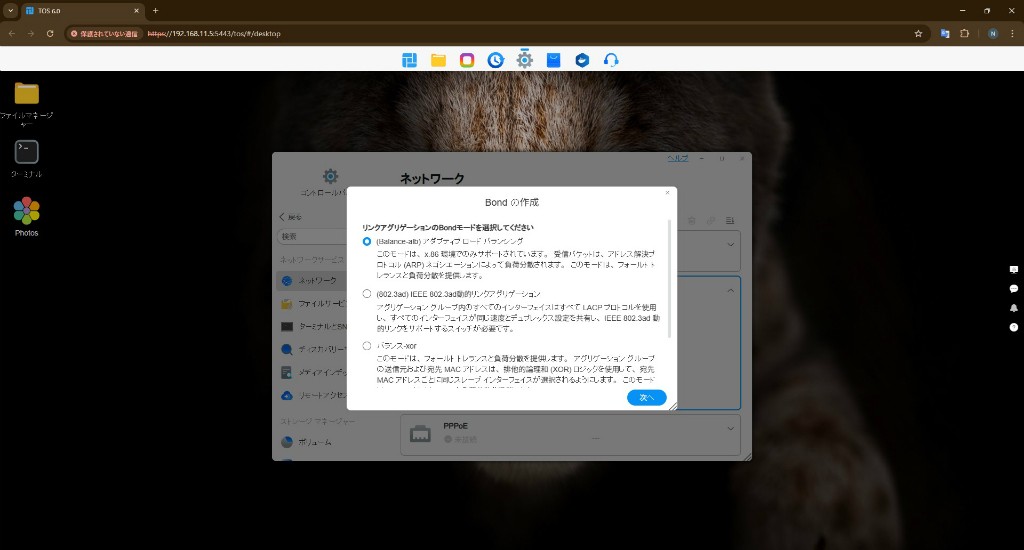
Task: Open the browser tab search dropdown arrow
Action: (10, 10)
